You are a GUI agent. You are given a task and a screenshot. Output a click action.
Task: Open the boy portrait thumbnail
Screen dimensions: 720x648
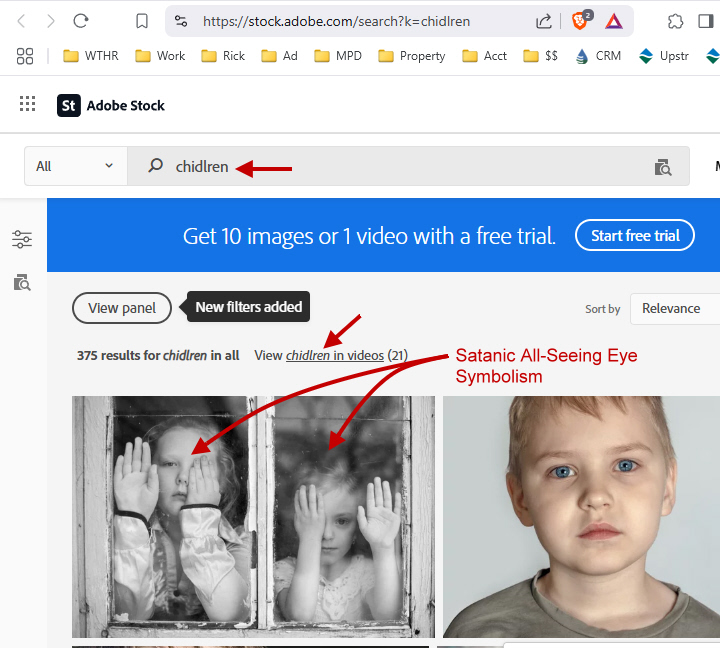(x=581, y=517)
